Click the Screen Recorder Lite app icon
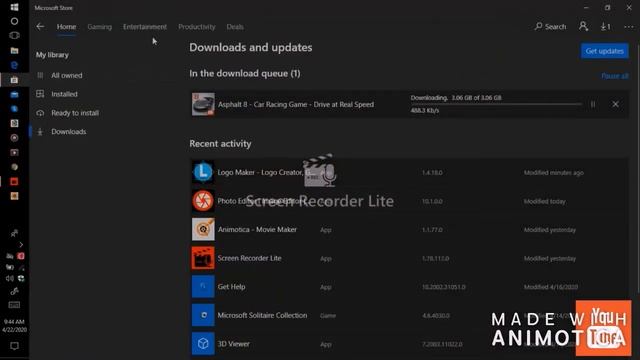The width and height of the screenshot is (640, 360). pos(203,258)
